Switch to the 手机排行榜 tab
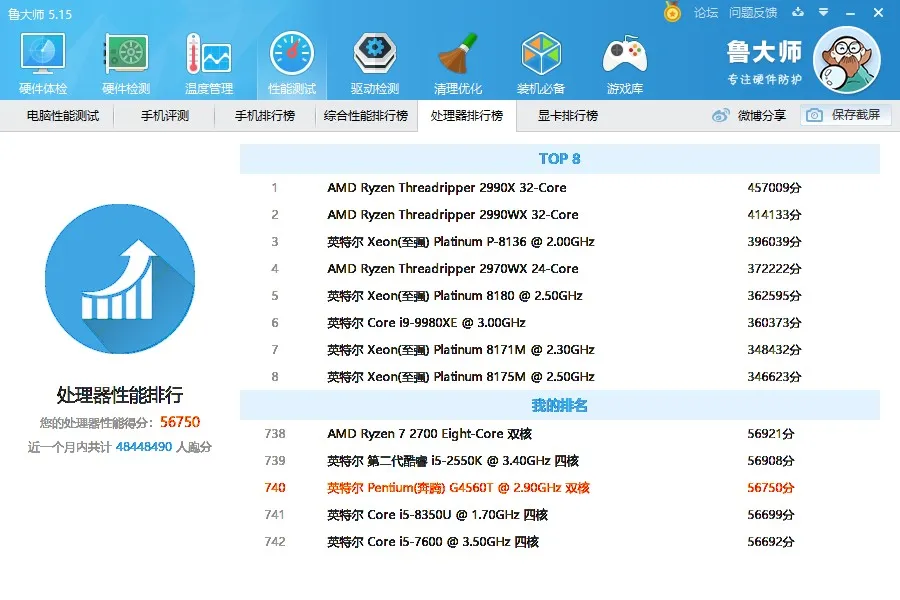Viewport: 900px width, 600px height. [x=265, y=116]
